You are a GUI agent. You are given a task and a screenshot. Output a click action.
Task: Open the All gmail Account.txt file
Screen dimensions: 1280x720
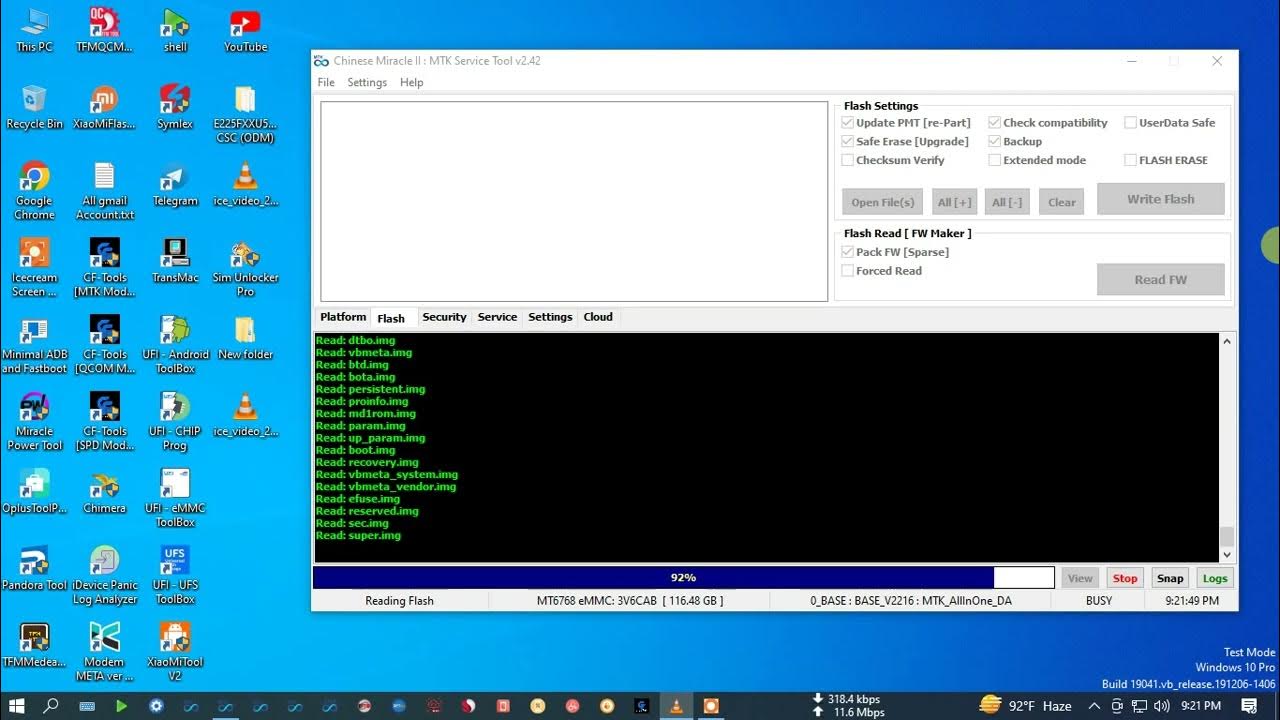[x=105, y=191]
